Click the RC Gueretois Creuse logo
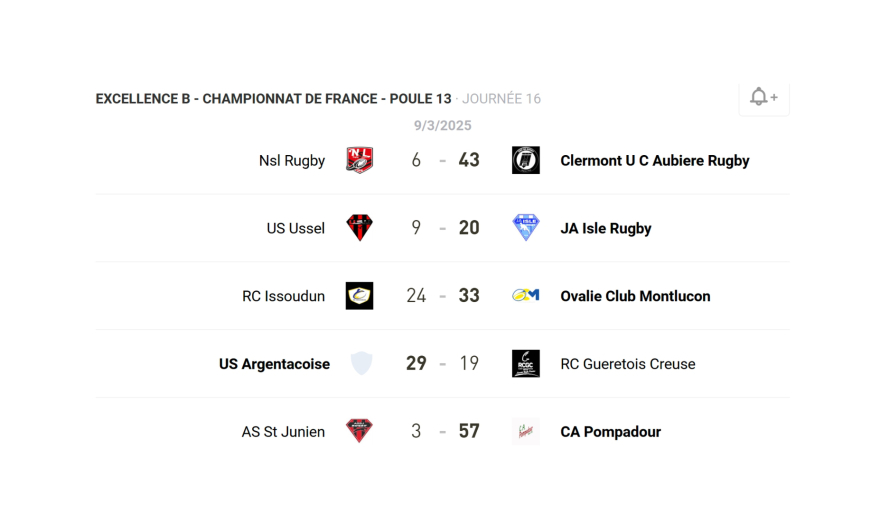 tap(526, 364)
